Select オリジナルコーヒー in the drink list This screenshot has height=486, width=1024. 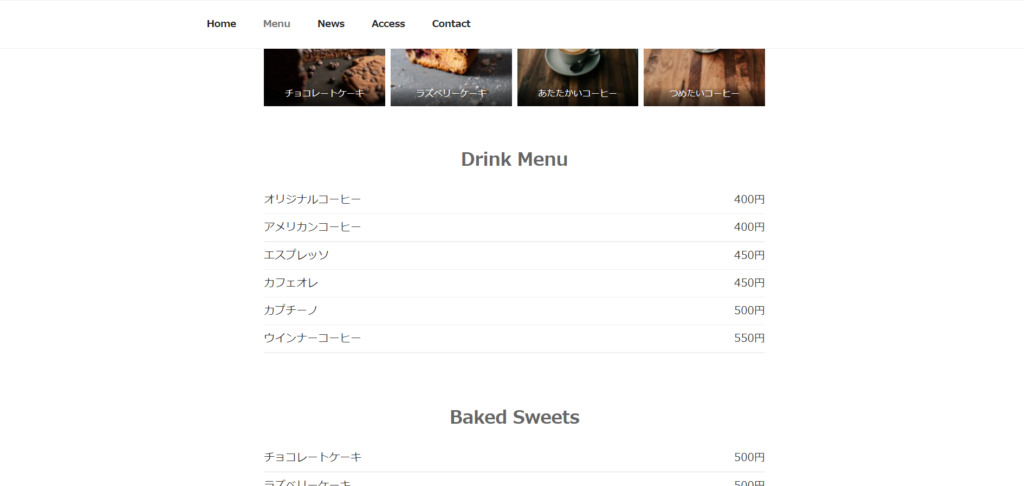pyautogui.click(x=312, y=200)
